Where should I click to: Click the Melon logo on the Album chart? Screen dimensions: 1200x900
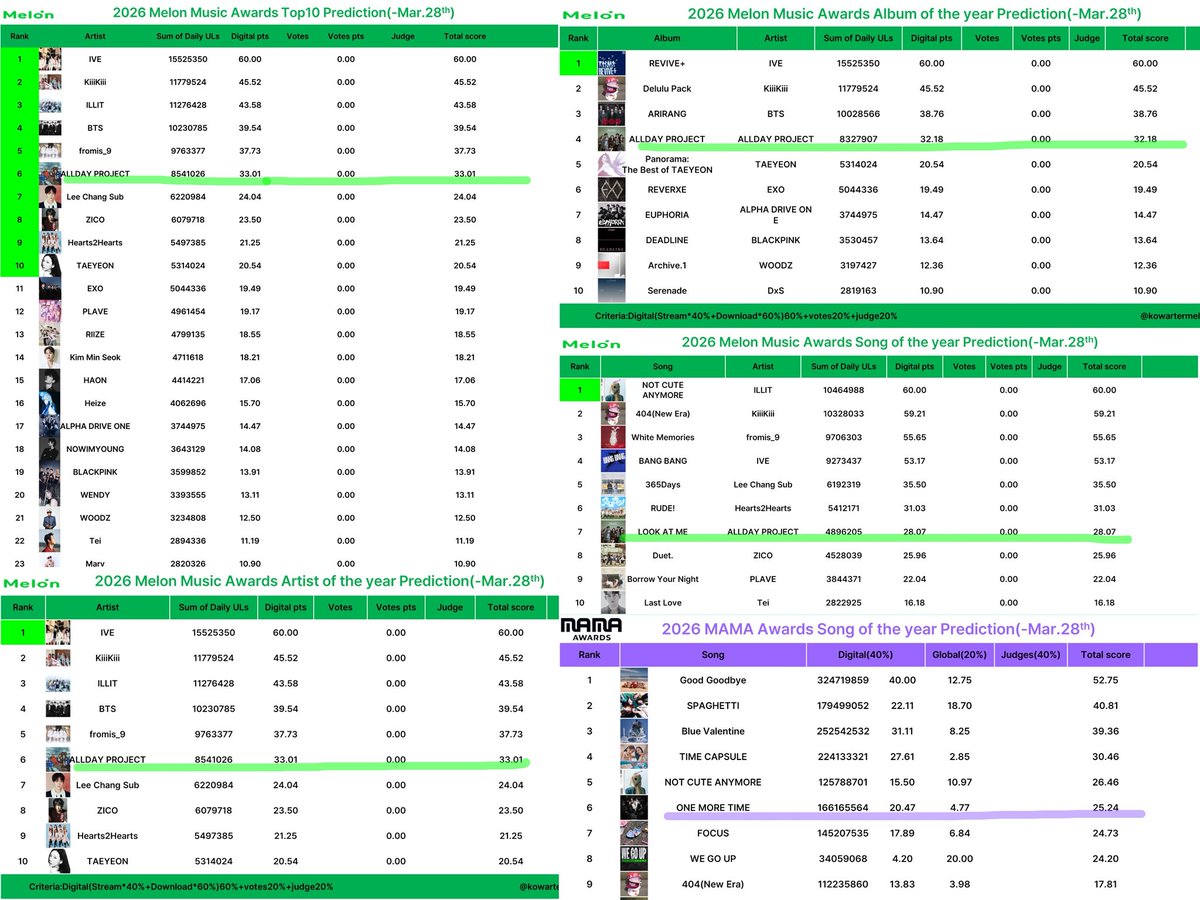click(x=592, y=17)
